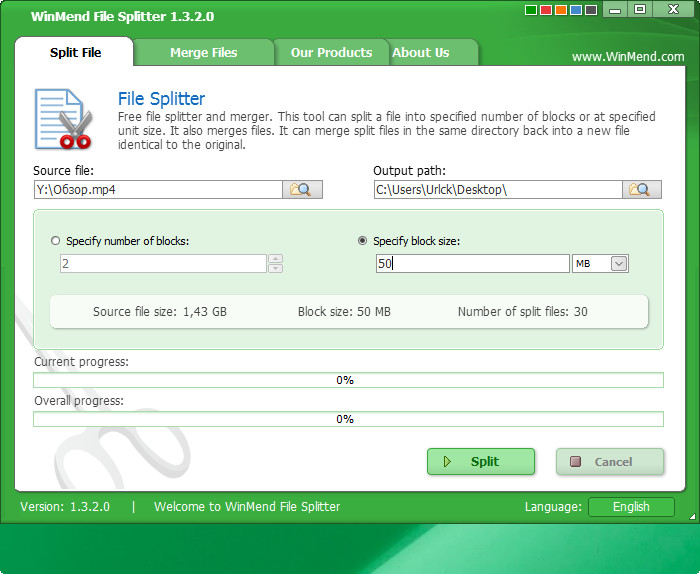Click 'Welcome to WinMend File Splitter' status text

pyautogui.click(x=247, y=507)
